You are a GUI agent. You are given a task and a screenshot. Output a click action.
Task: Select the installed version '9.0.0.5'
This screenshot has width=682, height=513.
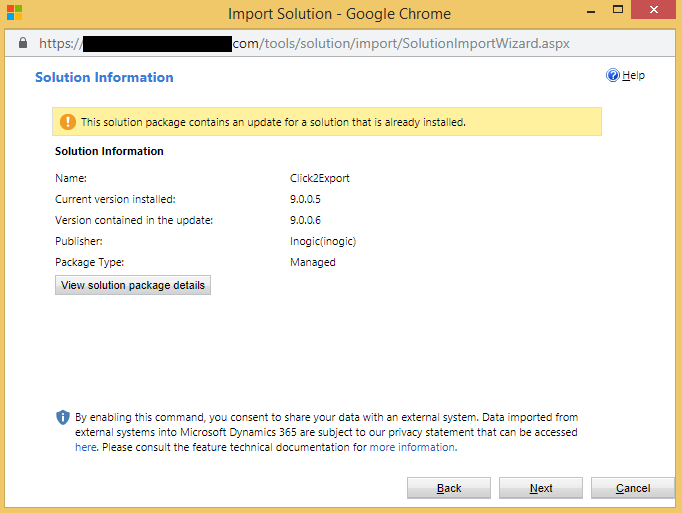tap(305, 199)
